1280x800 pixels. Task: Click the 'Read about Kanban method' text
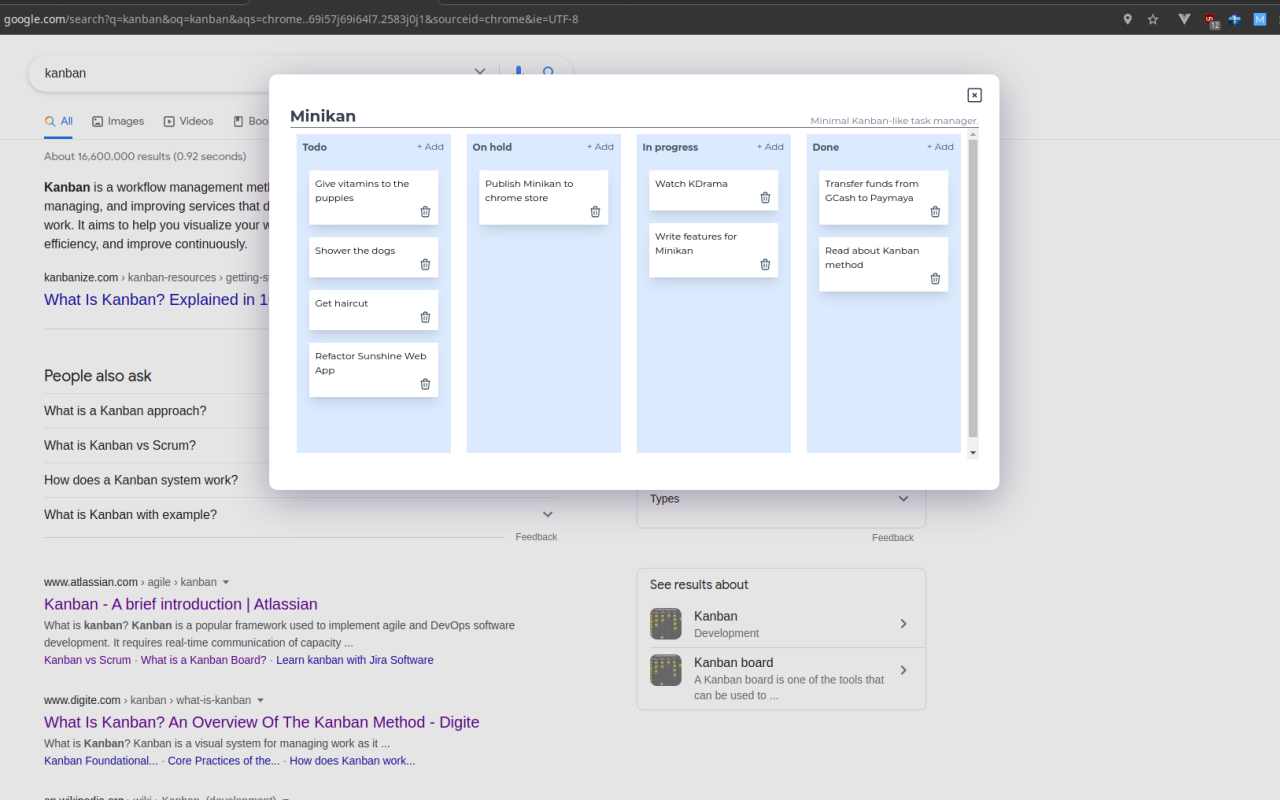[x=872, y=258]
